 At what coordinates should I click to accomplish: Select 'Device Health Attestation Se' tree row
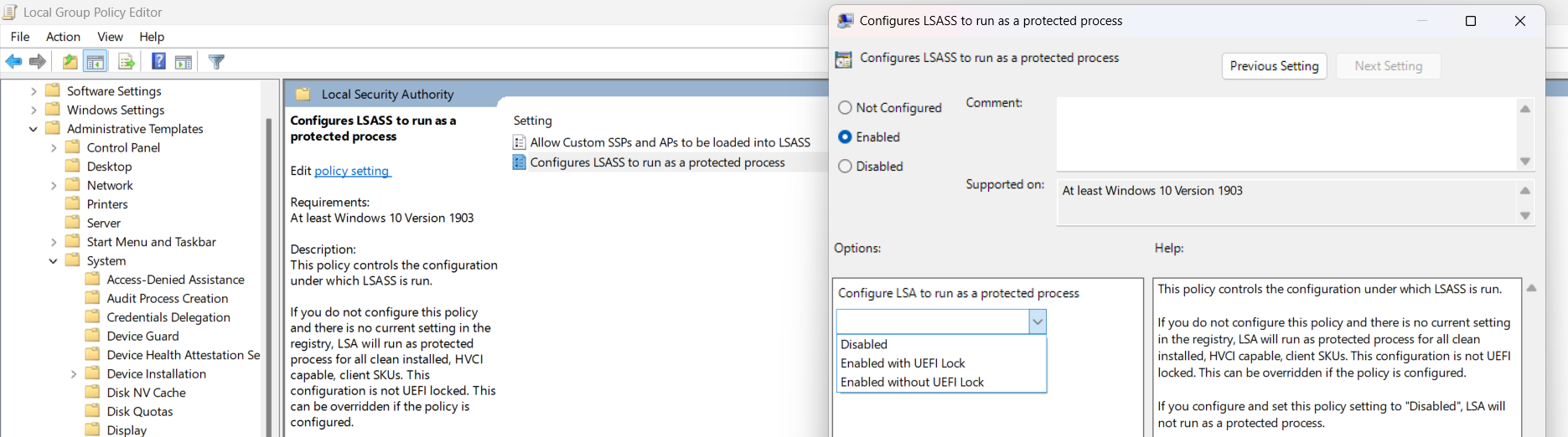(x=173, y=355)
